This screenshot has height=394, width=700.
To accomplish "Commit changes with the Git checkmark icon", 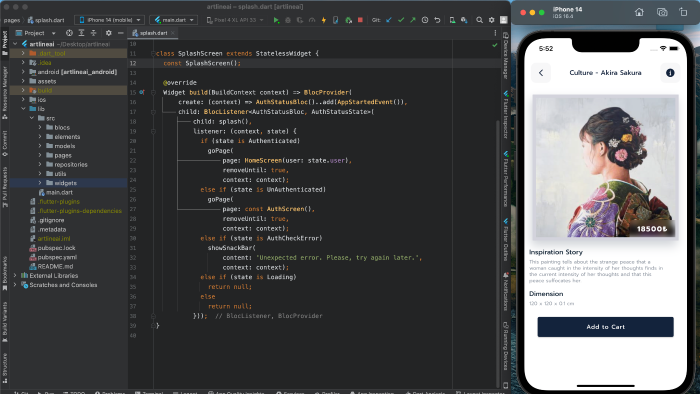I will click(x=401, y=20).
